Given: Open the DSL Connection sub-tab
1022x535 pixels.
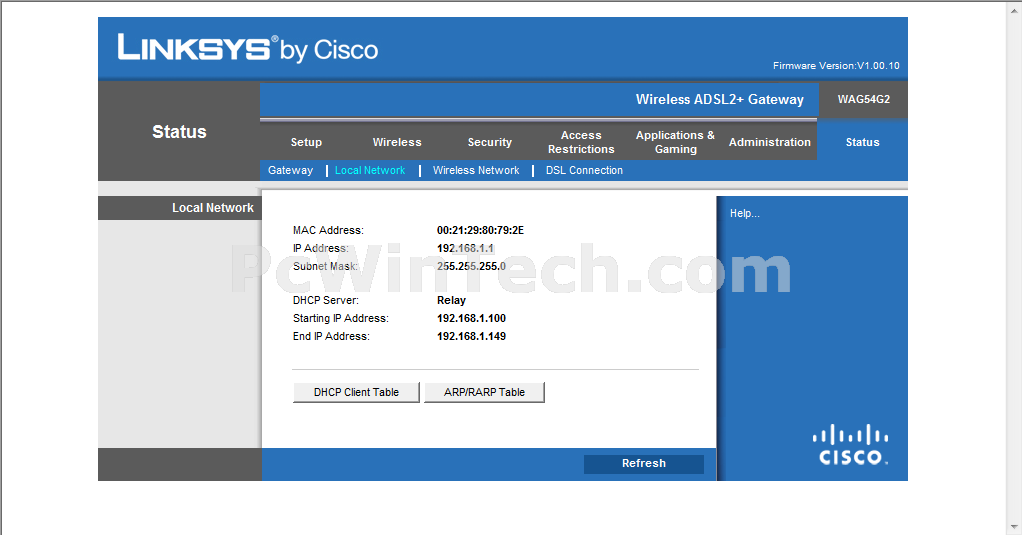Looking at the screenshot, I should pyautogui.click(x=584, y=170).
